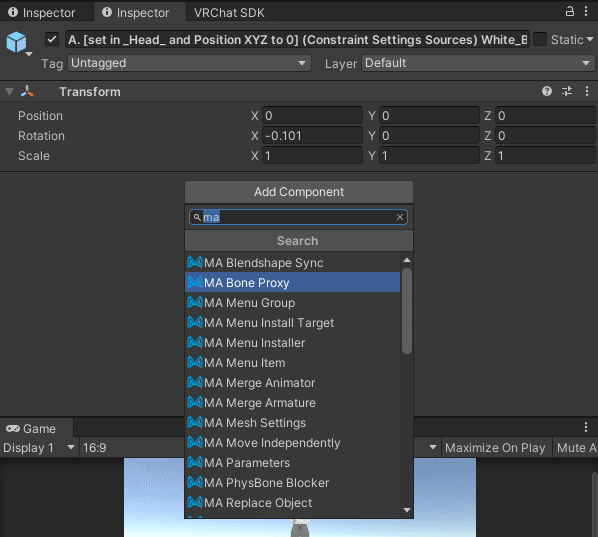Open Transform component context menu
The width and height of the screenshot is (598, 537).
point(587,91)
